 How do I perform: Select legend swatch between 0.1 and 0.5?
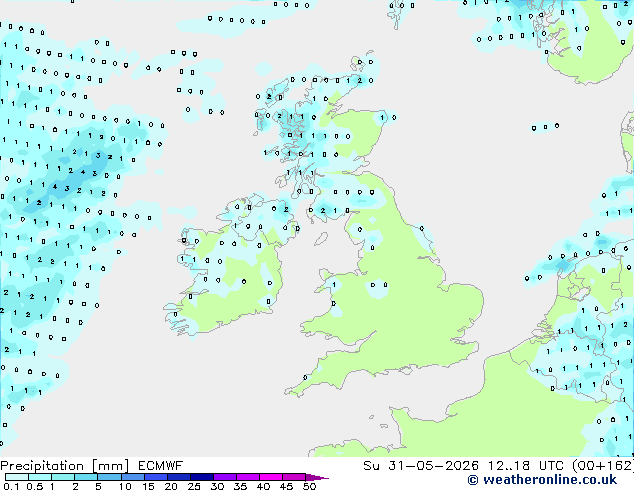tap(17, 477)
